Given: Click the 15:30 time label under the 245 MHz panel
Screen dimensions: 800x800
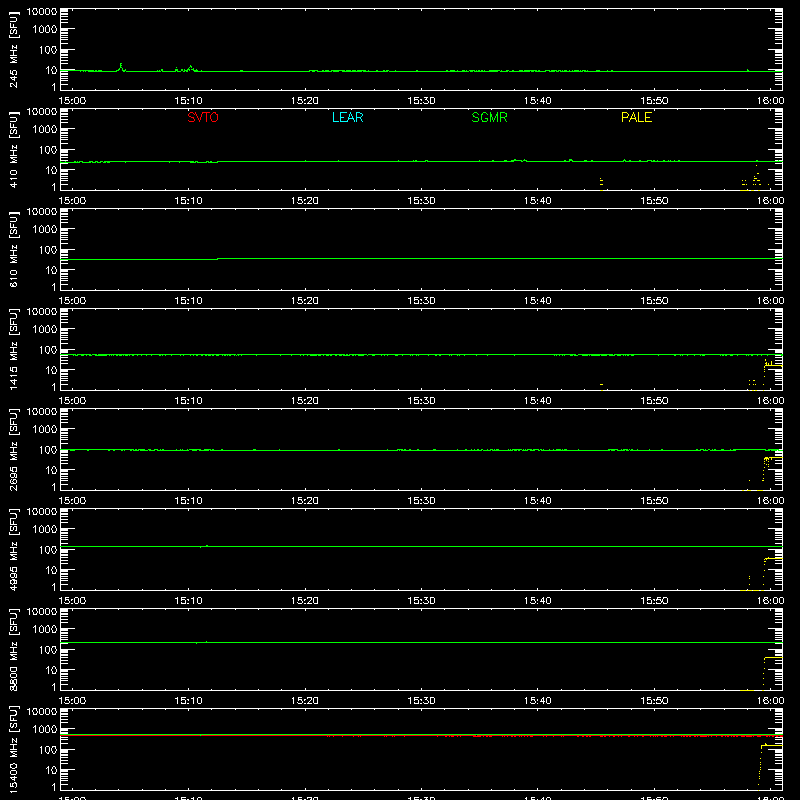Looking at the screenshot, I should pyautogui.click(x=421, y=101).
